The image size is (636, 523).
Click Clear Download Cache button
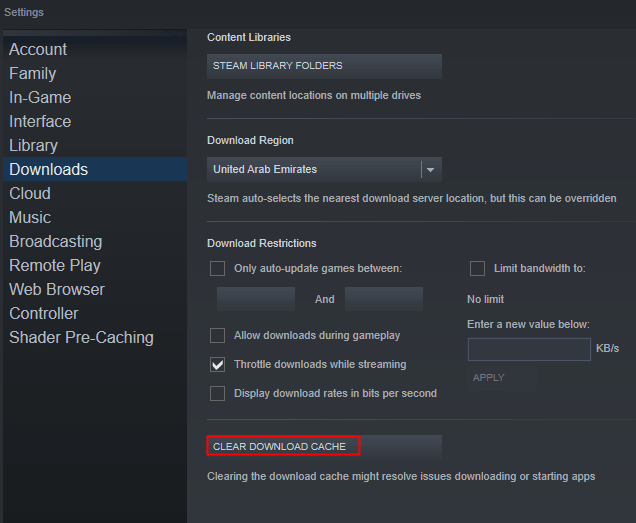point(324,446)
